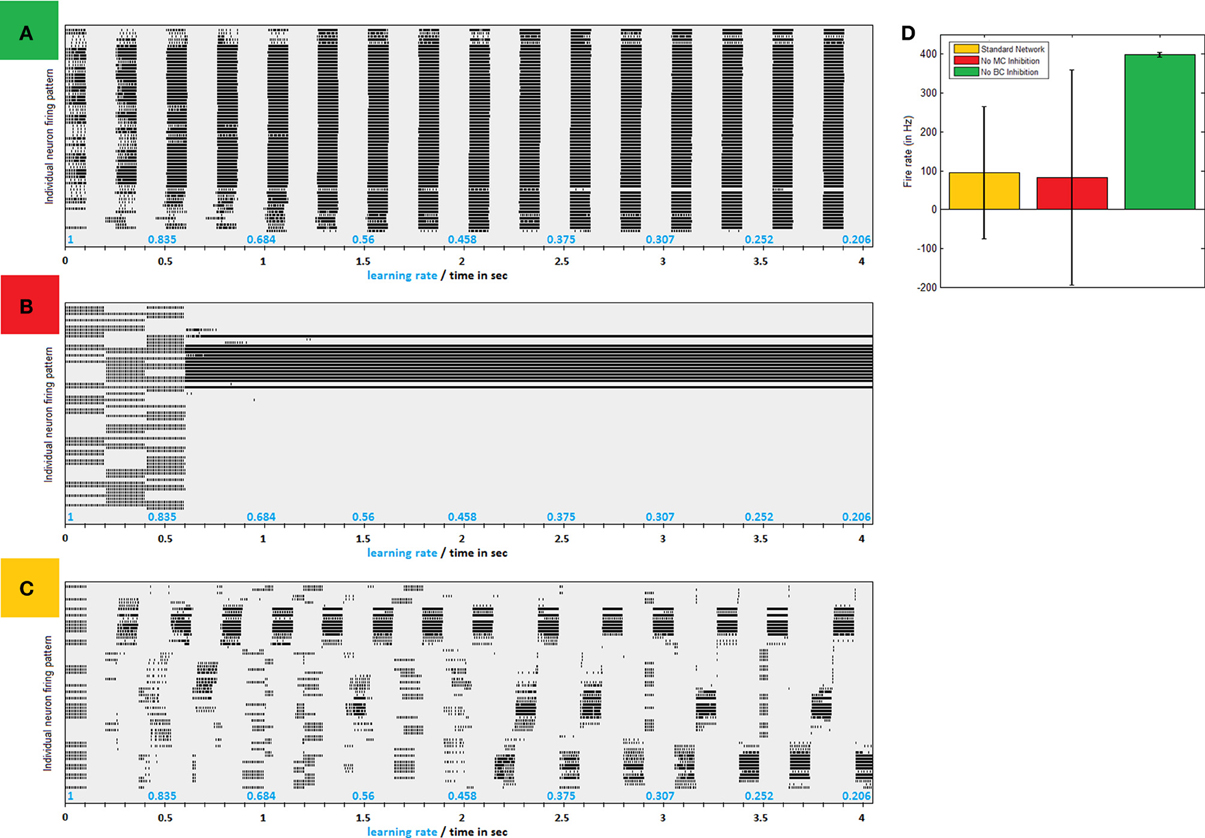The height and width of the screenshot is (838, 1205).
Task: Click the 2.5 time tick under panel A
Action: tap(562, 260)
